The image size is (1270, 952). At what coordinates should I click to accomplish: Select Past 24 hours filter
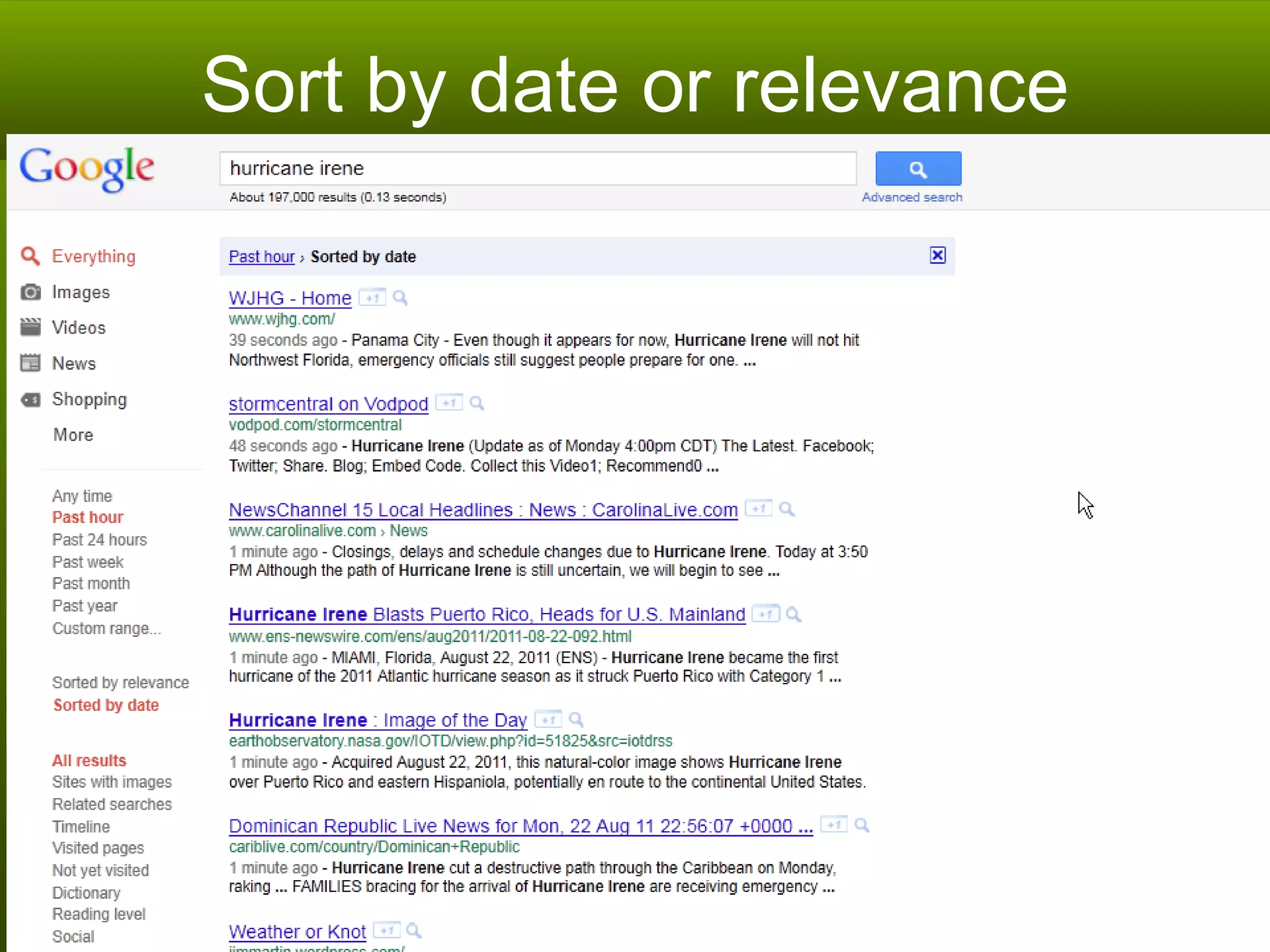99,540
